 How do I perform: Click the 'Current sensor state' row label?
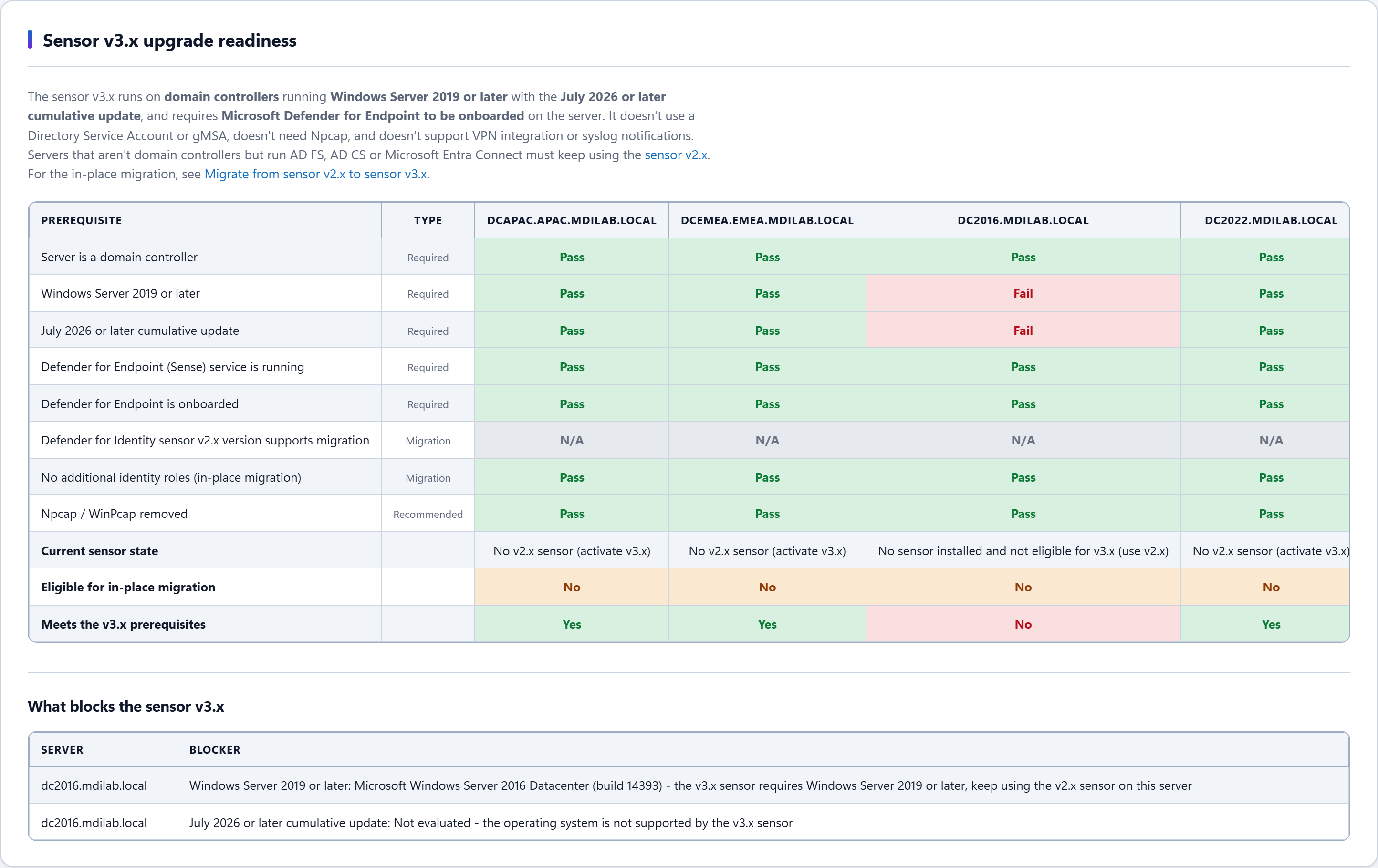tap(100, 551)
